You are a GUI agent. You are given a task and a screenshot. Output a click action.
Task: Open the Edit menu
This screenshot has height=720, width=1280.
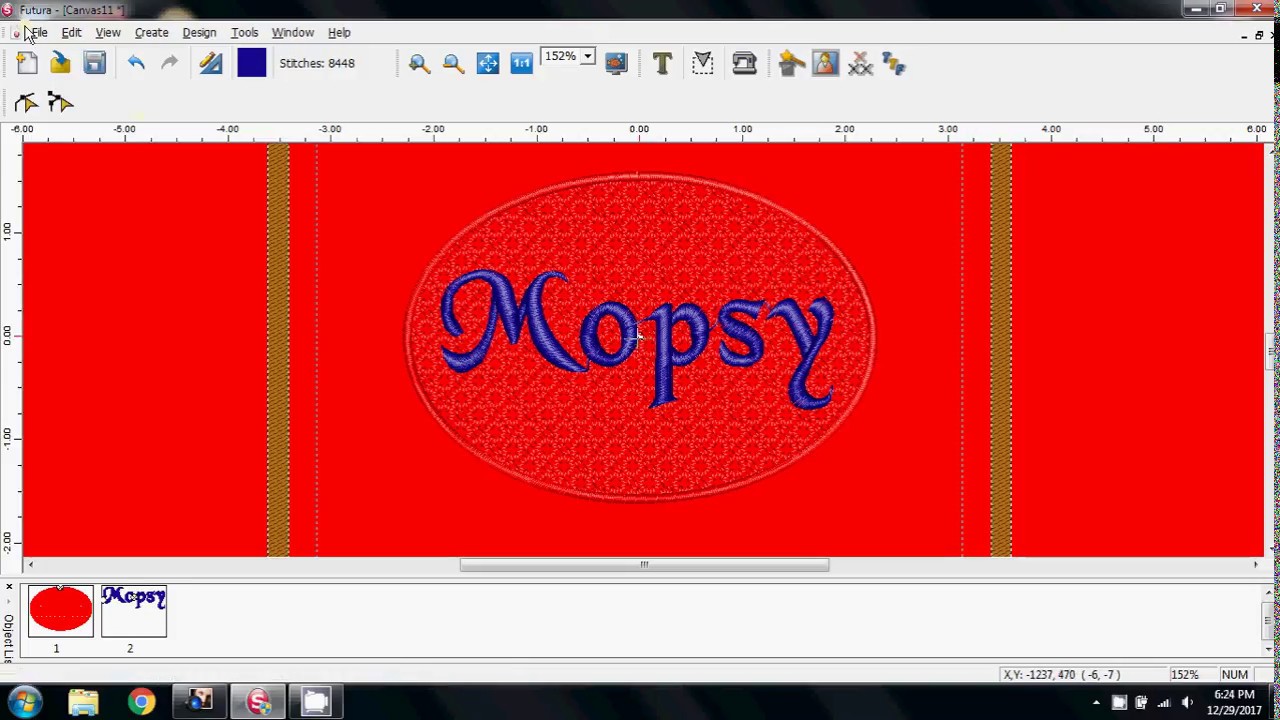pyautogui.click(x=71, y=32)
